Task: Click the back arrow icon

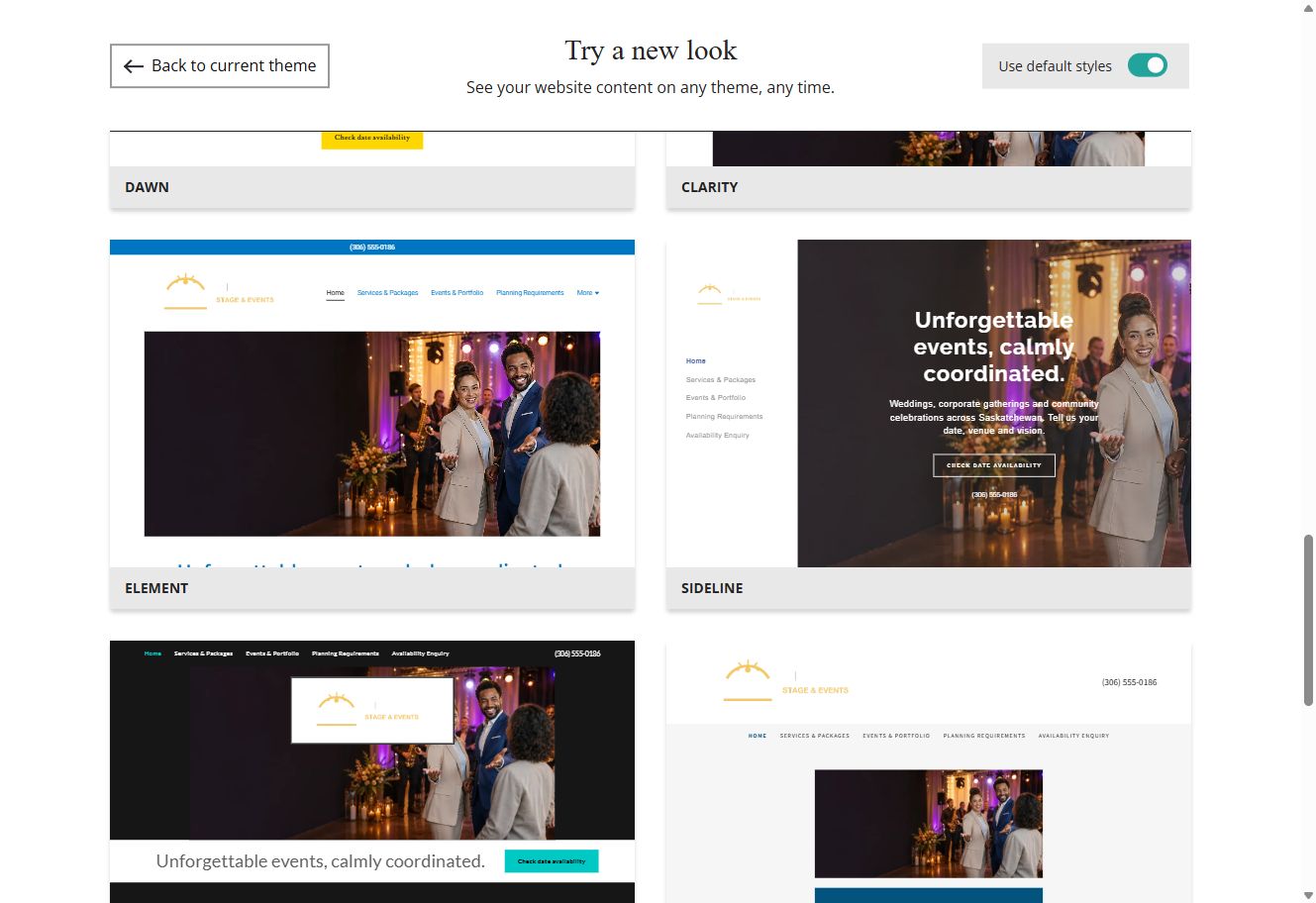Action: point(134,66)
